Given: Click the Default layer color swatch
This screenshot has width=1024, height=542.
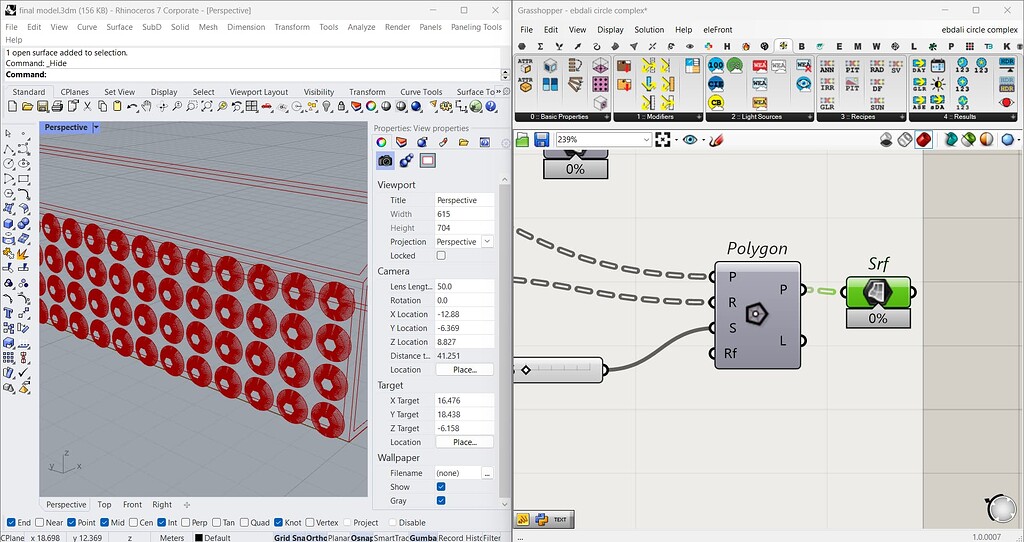Looking at the screenshot, I should [x=199, y=537].
